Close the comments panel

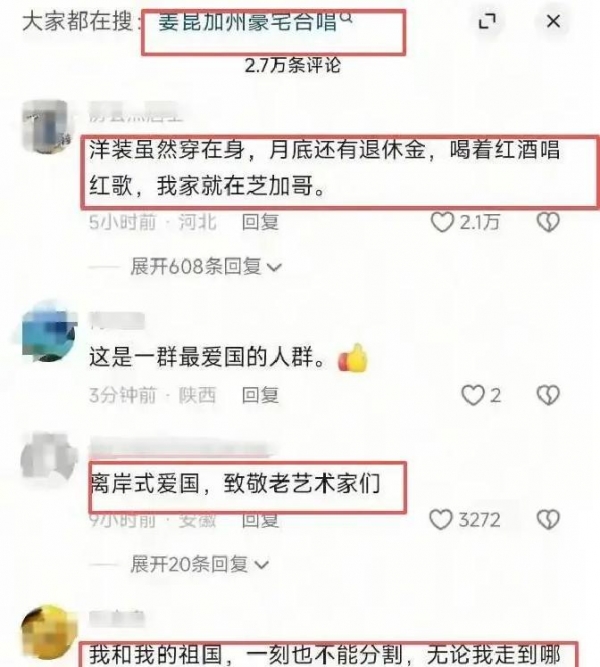pos(553,21)
